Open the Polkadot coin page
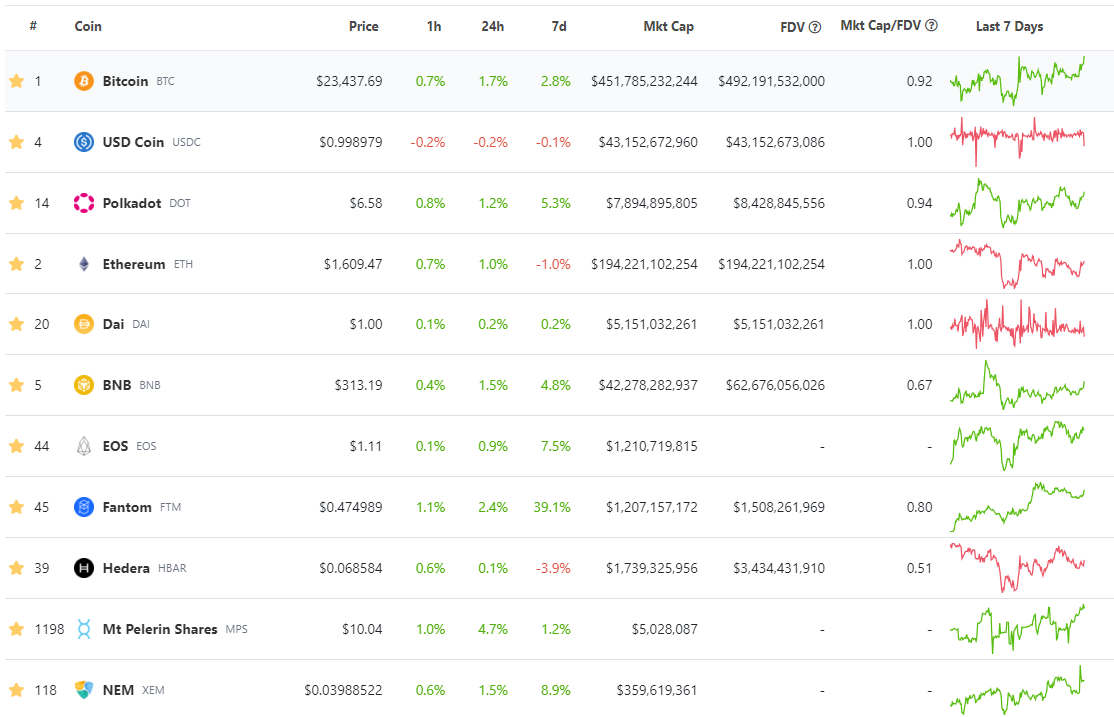This screenshot has height=717, width=1114. tap(131, 203)
